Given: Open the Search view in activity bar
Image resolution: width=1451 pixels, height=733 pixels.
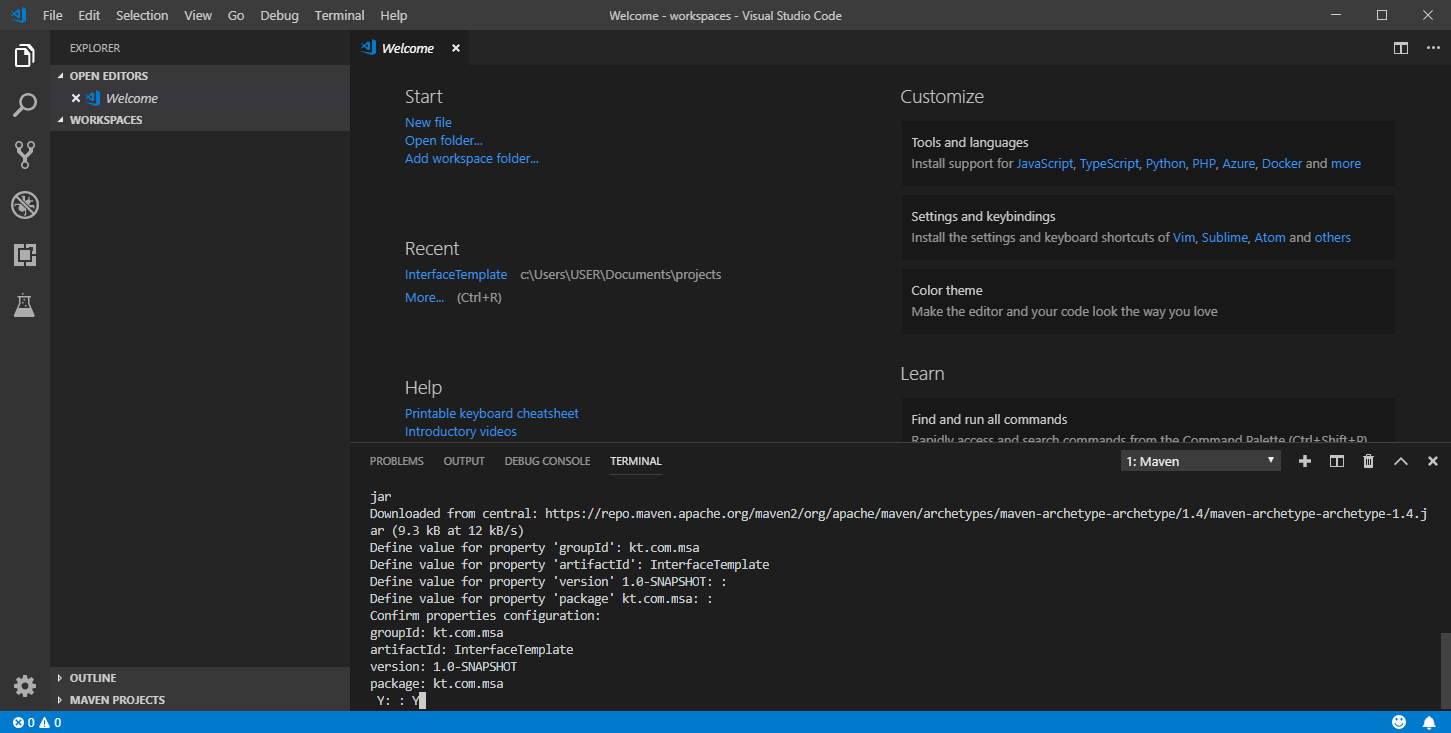Looking at the screenshot, I should tap(25, 105).
